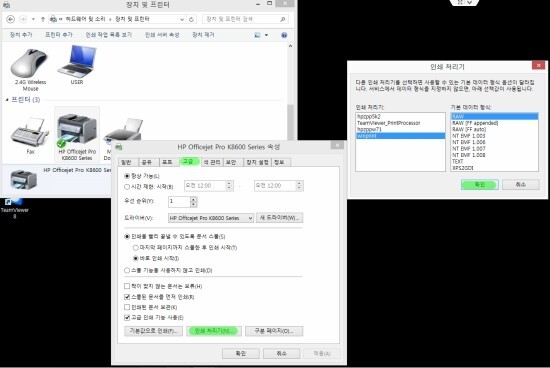Select the 2.4G Wireless Mouse device icon
Image resolution: width=550 pixels, height=368 pixels.
tap(29, 63)
